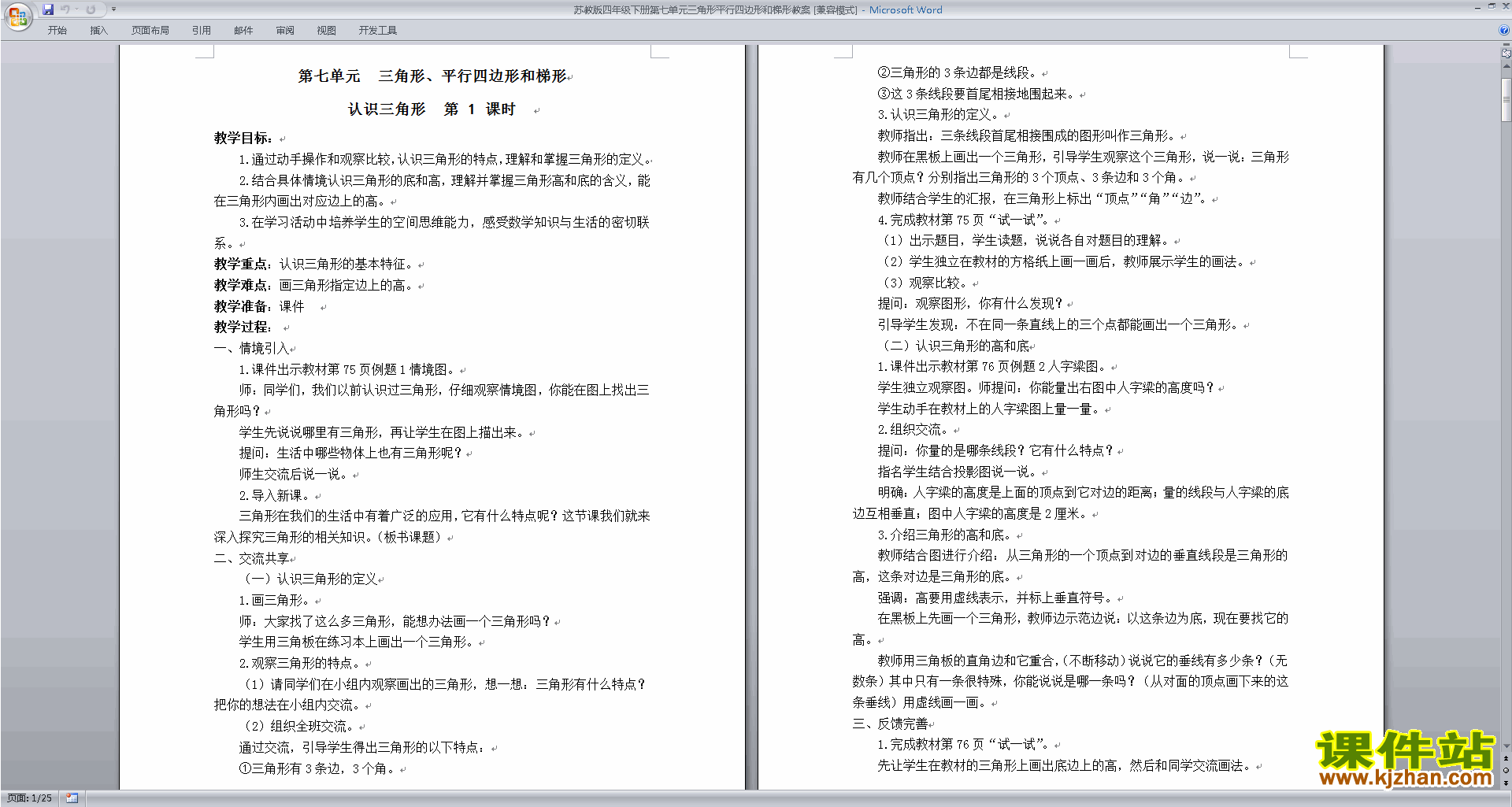The image size is (1512, 807).
Task: Click the Redo icon in quick access toolbar
Action: [x=91, y=9]
